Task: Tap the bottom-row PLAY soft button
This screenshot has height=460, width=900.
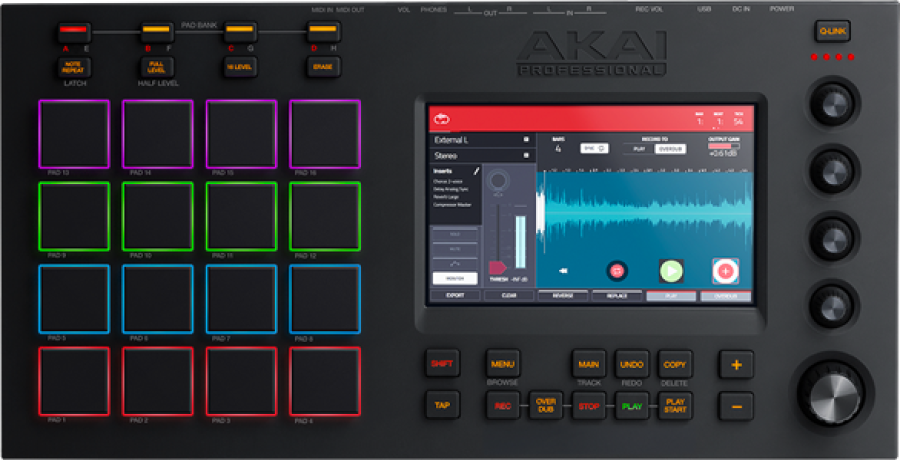Action: [671, 296]
